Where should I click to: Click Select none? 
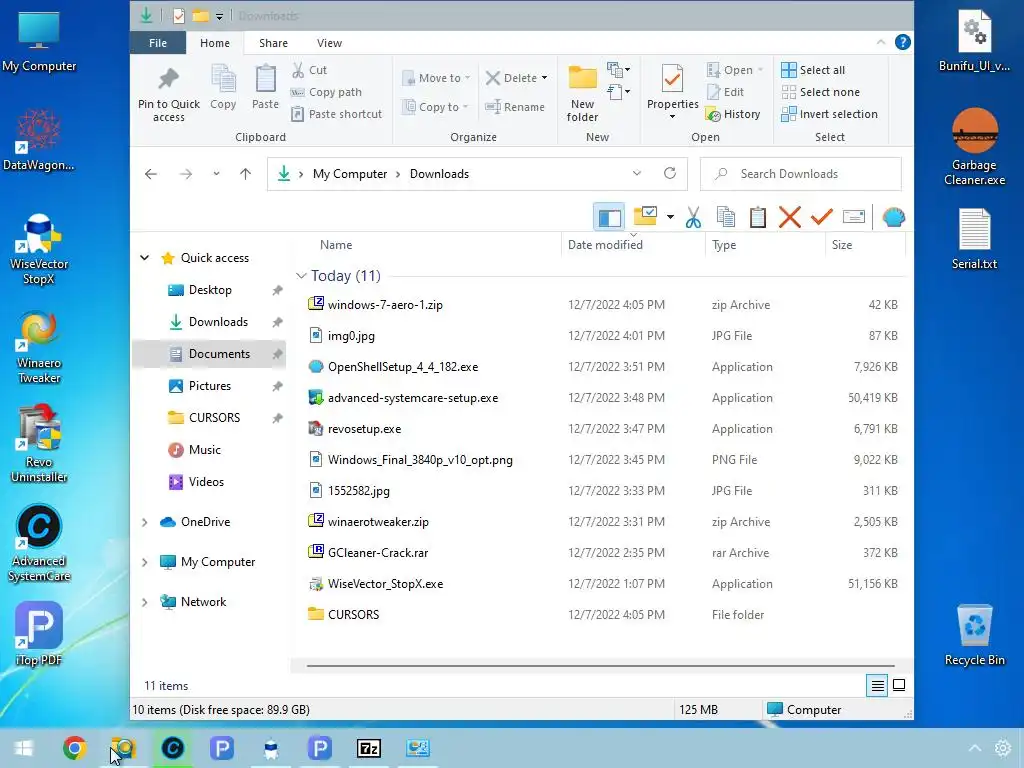[x=820, y=92]
